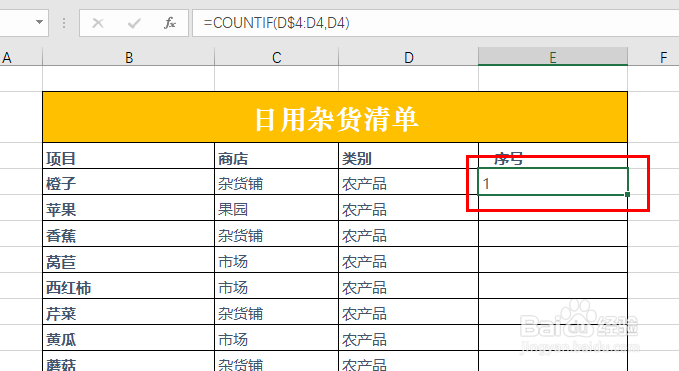The image size is (679, 371).
Task: Click the formula bar containing COUNTIF formula
Action: point(435,23)
